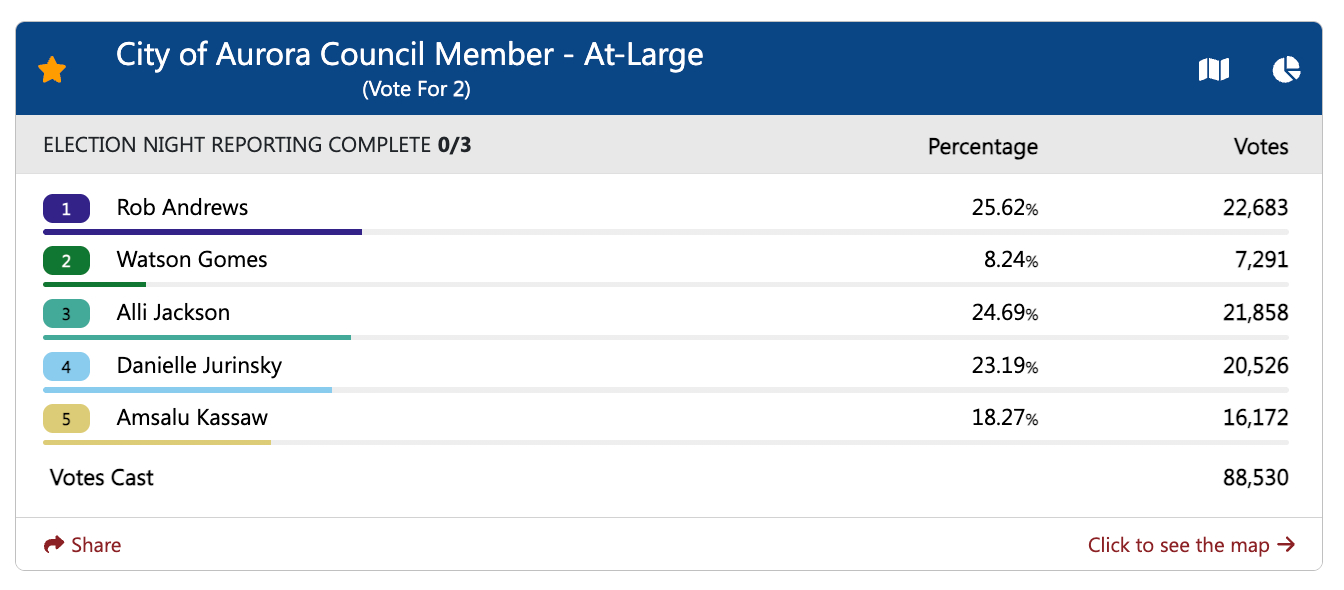Click the Votes column header
This screenshot has width=1344, height=590.
(x=1260, y=147)
